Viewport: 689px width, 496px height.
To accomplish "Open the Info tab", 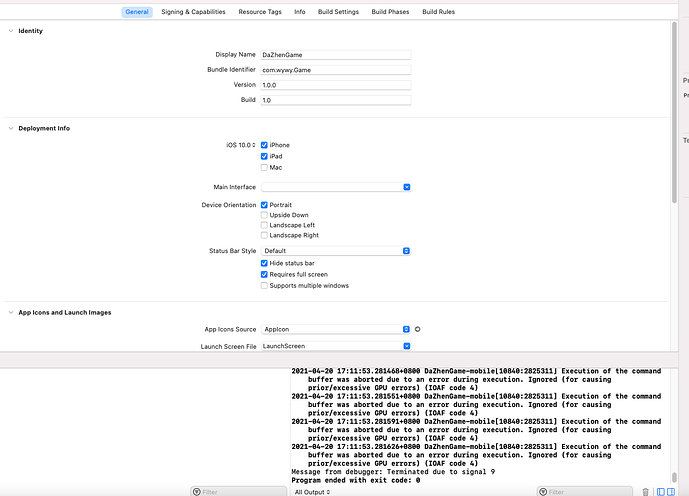I will [300, 12].
